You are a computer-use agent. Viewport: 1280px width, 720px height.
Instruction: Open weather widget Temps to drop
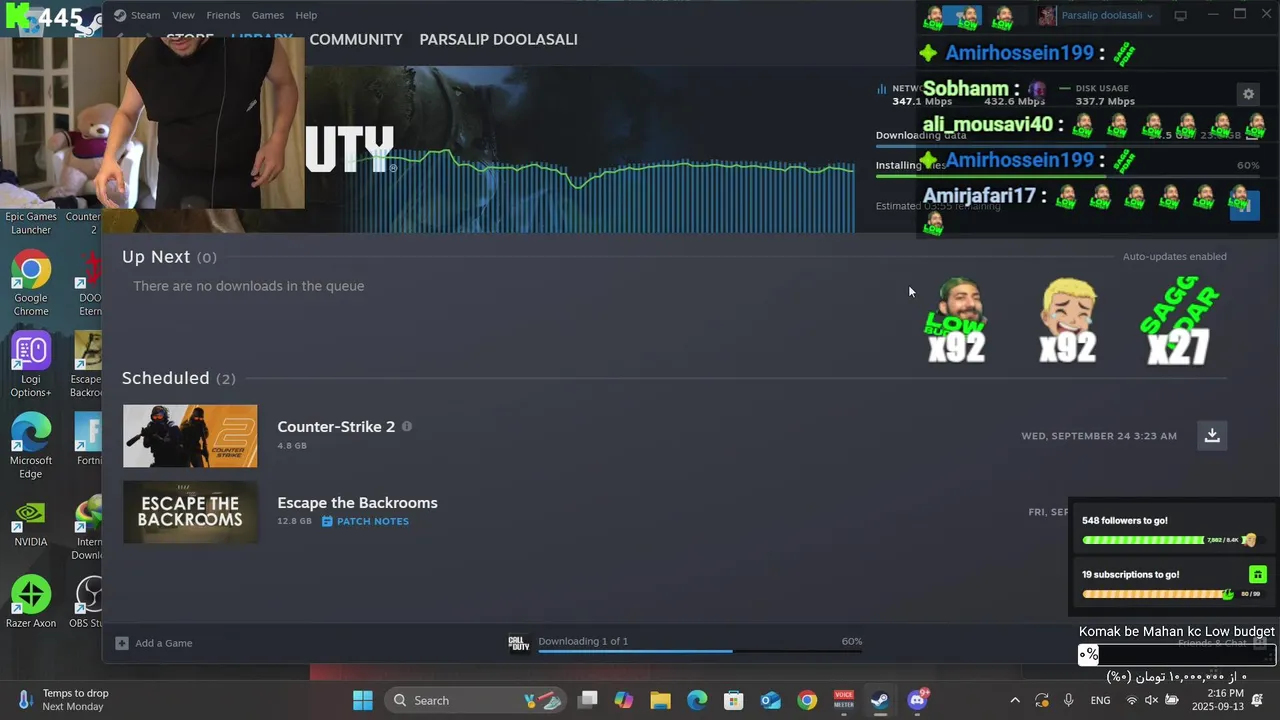click(62, 700)
